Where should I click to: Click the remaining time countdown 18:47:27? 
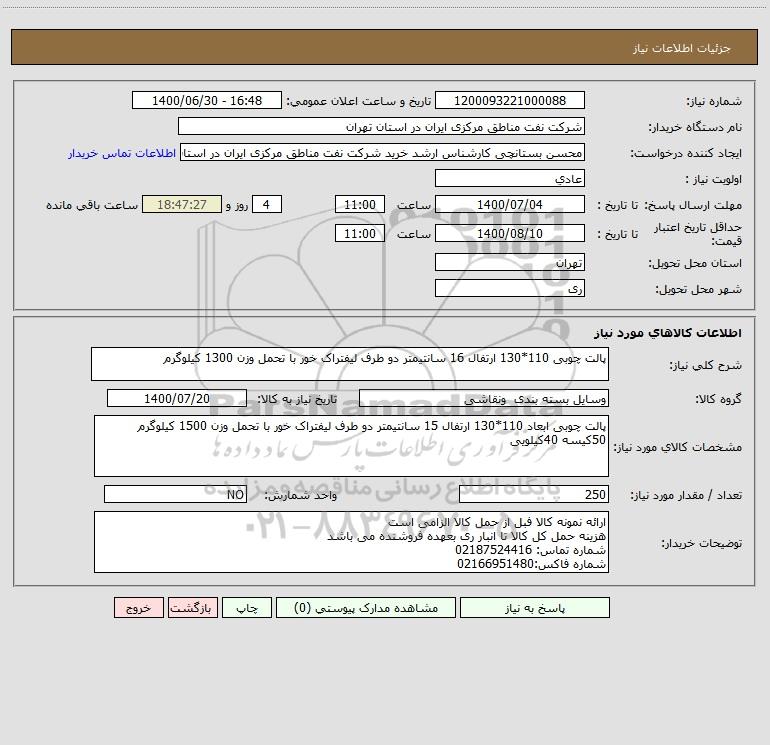[182, 204]
